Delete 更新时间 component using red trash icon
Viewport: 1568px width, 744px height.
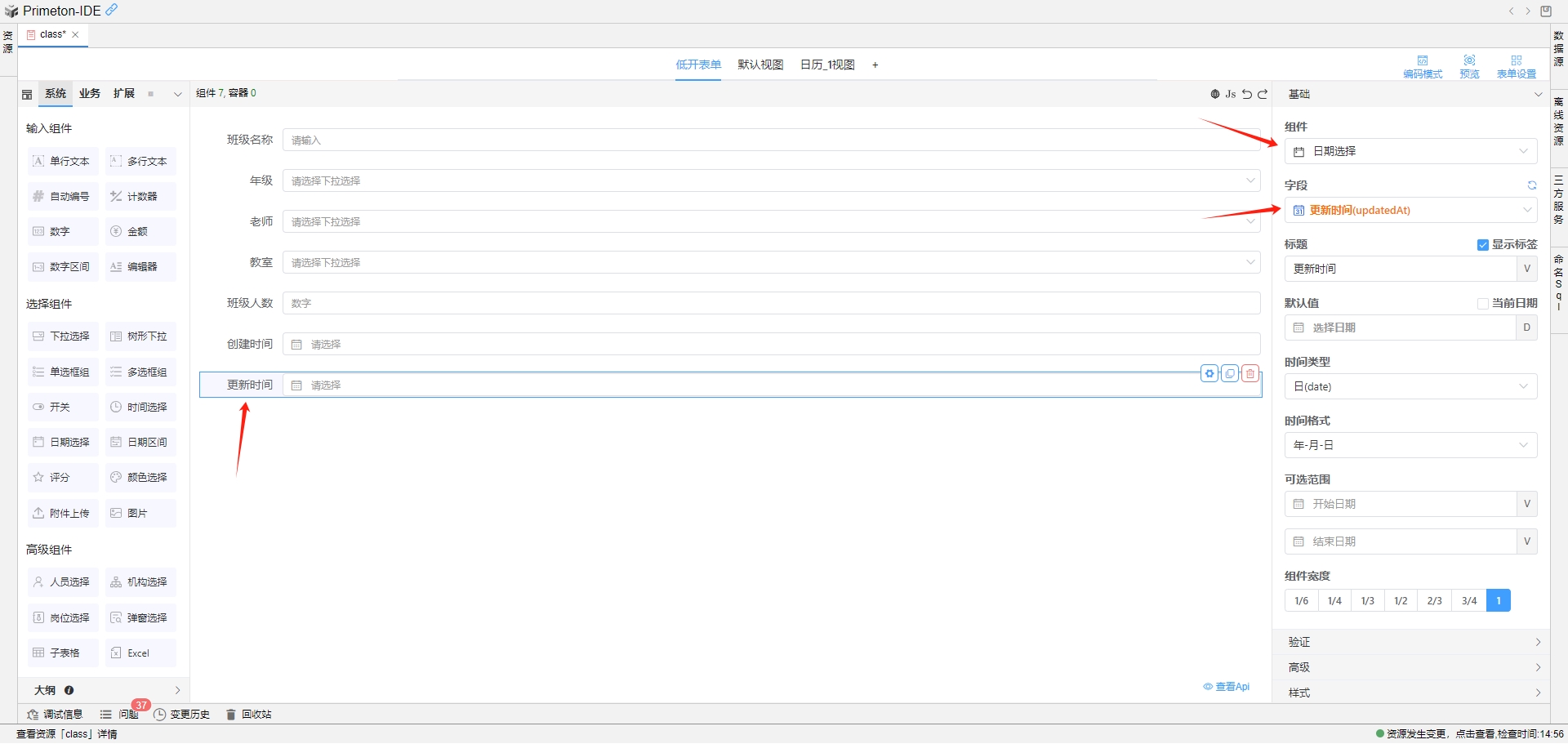click(x=1249, y=373)
